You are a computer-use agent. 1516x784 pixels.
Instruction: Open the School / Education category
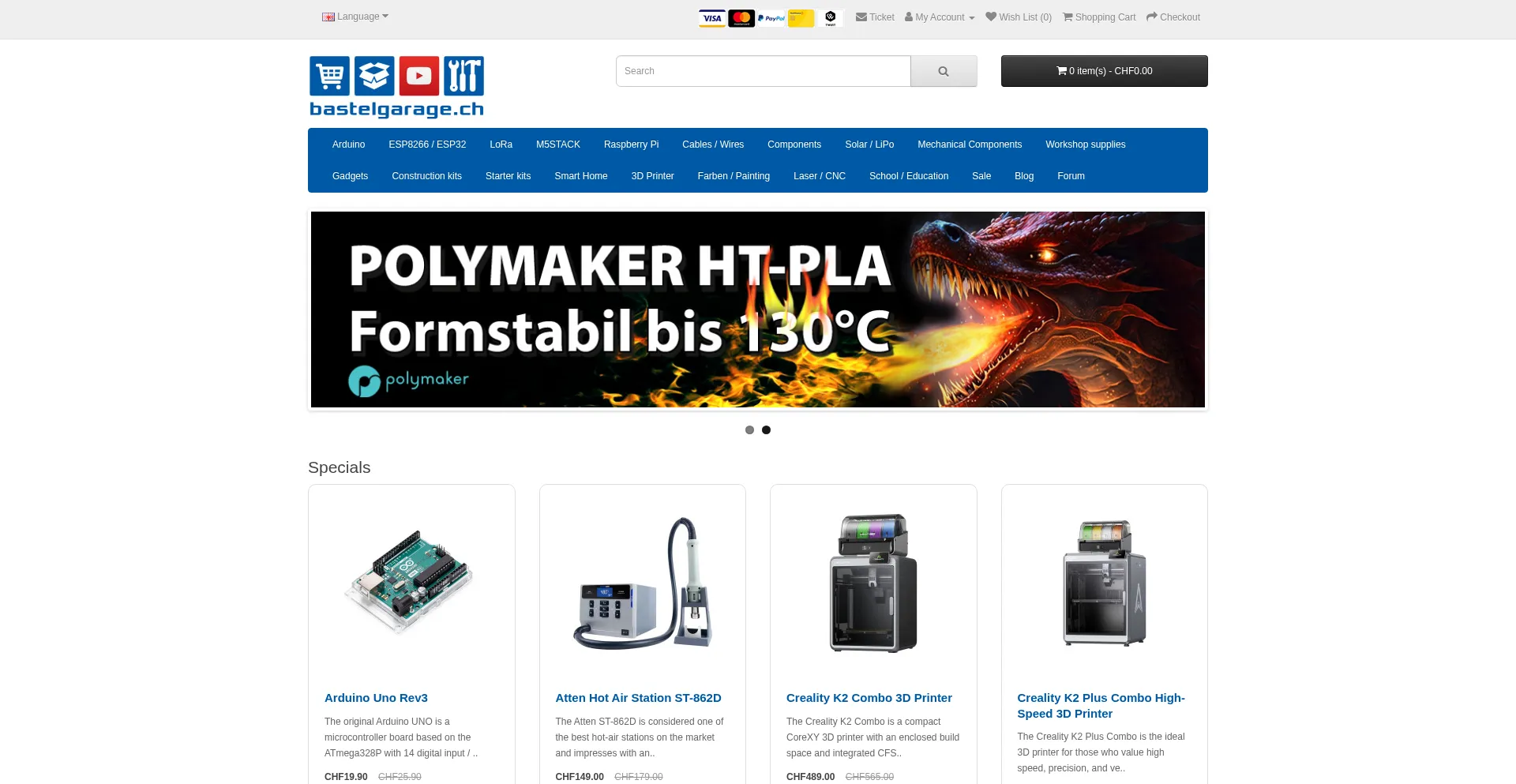(909, 176)
